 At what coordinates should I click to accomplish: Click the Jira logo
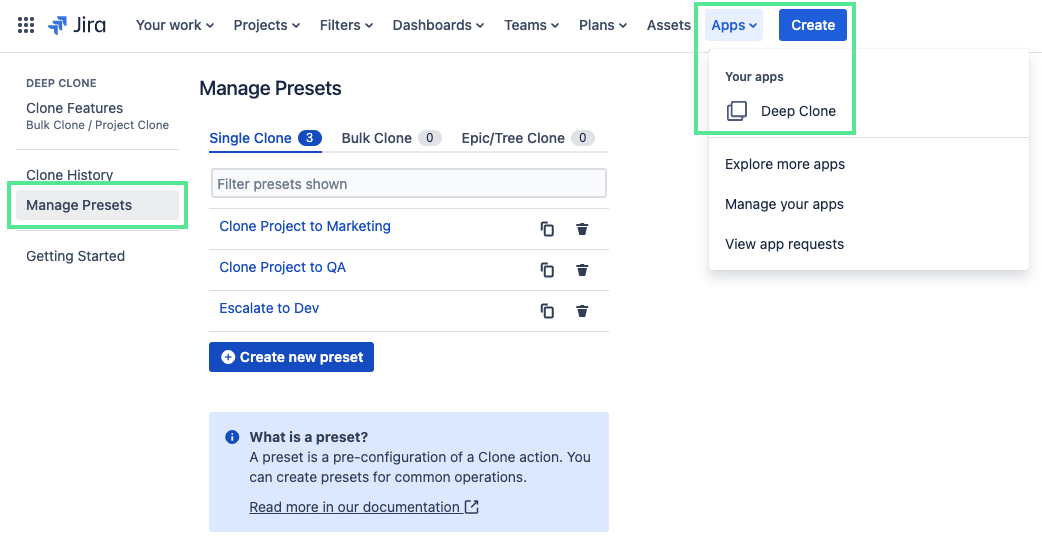point(77,25)
